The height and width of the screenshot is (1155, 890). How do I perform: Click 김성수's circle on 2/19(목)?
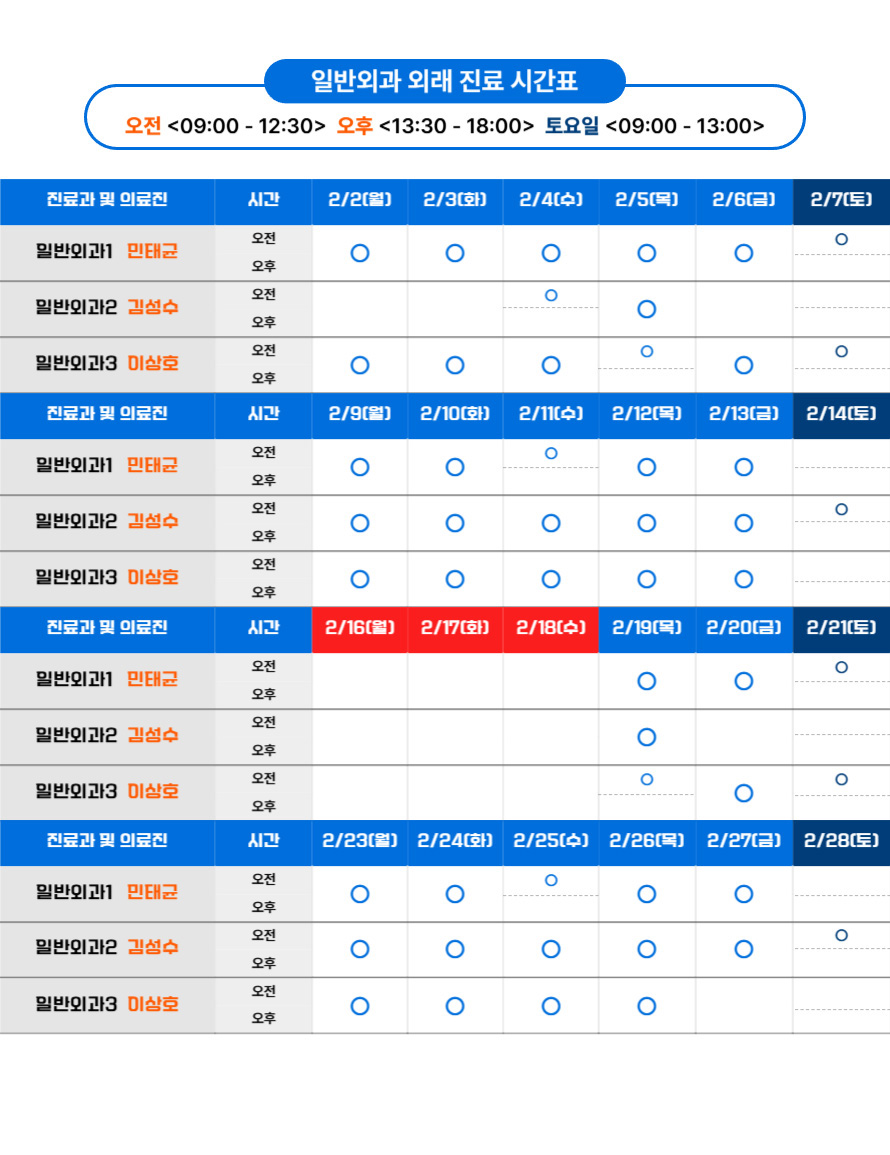click(x=647, y=737)
